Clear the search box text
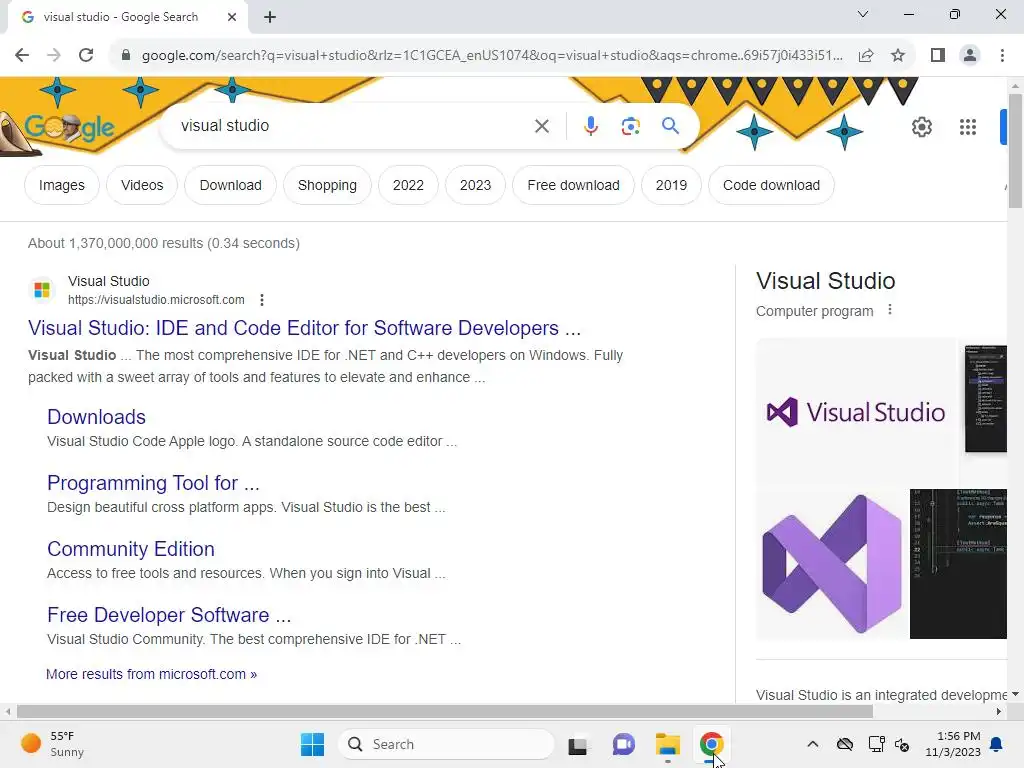This screenshot has height=768, width=1024. pos(542,126)
